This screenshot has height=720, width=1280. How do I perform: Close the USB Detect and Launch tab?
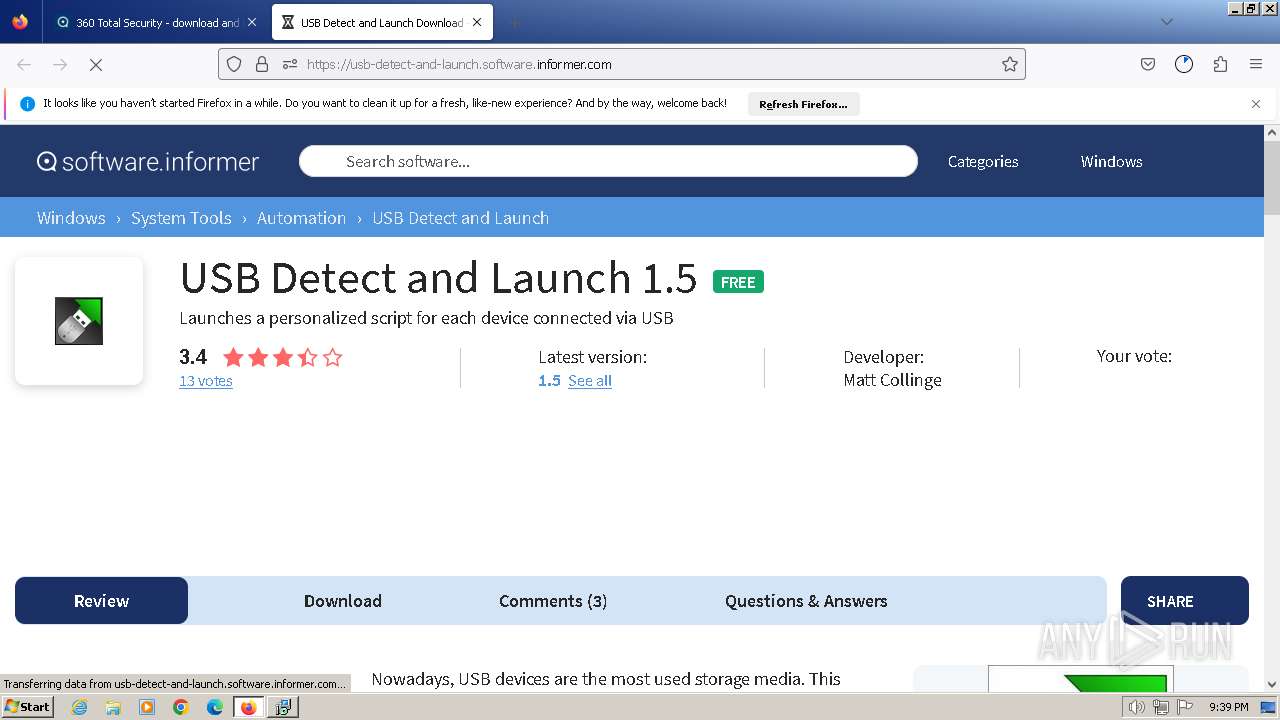477,22
